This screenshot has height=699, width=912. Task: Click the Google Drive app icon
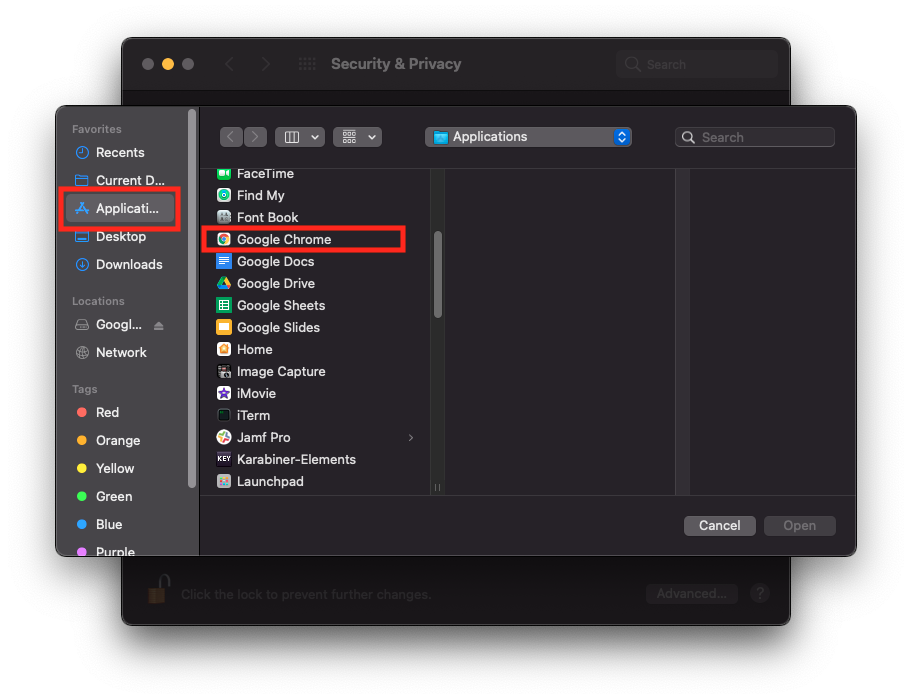pos(224,283)
